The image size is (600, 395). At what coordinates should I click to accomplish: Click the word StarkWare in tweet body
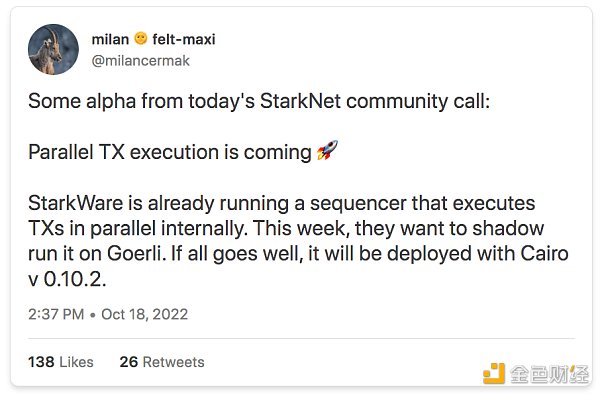(75, 203)
